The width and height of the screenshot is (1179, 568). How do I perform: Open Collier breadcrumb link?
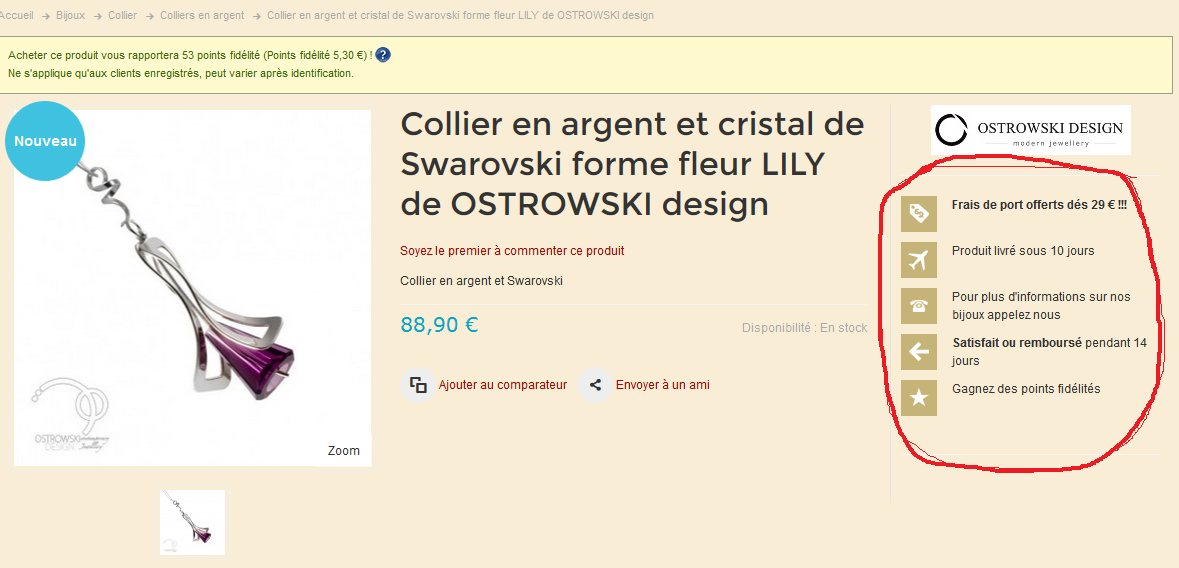[x=123, y=15]
